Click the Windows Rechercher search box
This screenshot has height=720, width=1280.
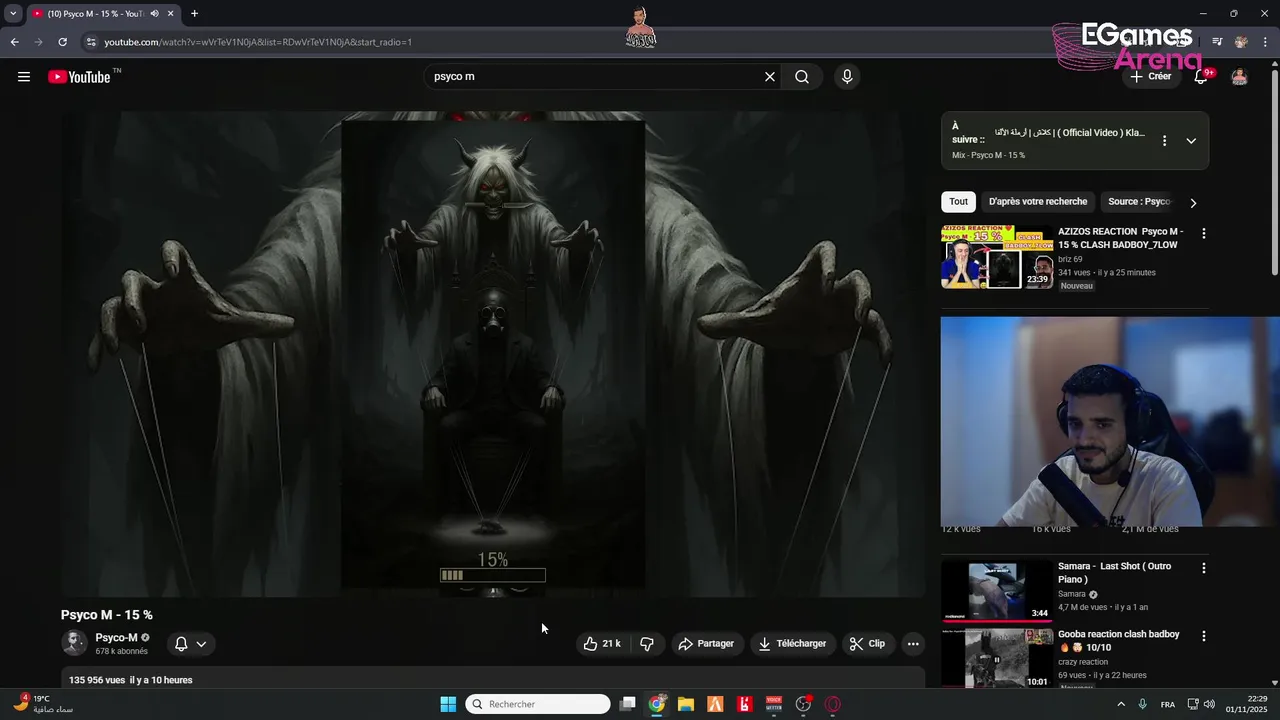tap(538, 704)
